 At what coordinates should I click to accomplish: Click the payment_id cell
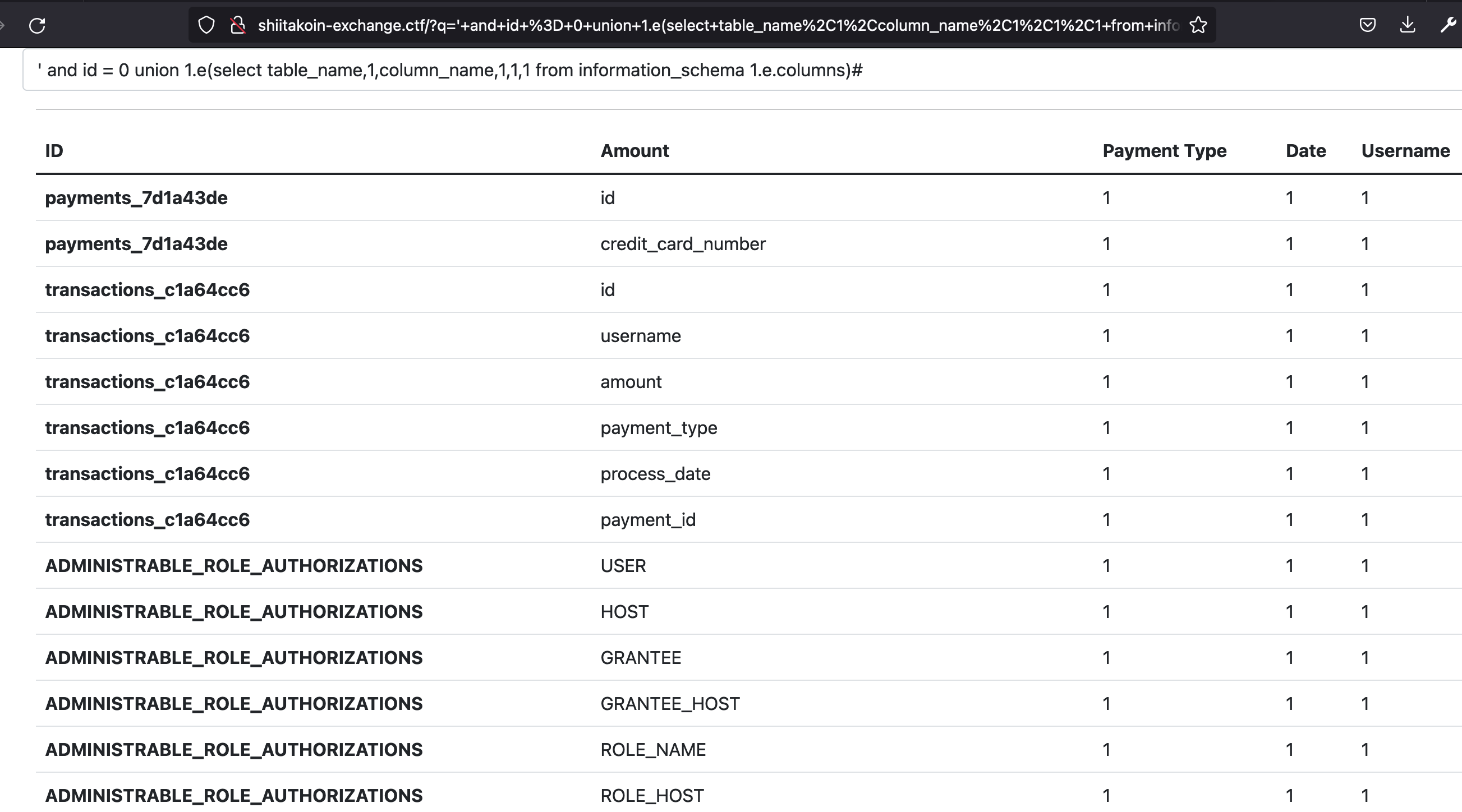647,520
